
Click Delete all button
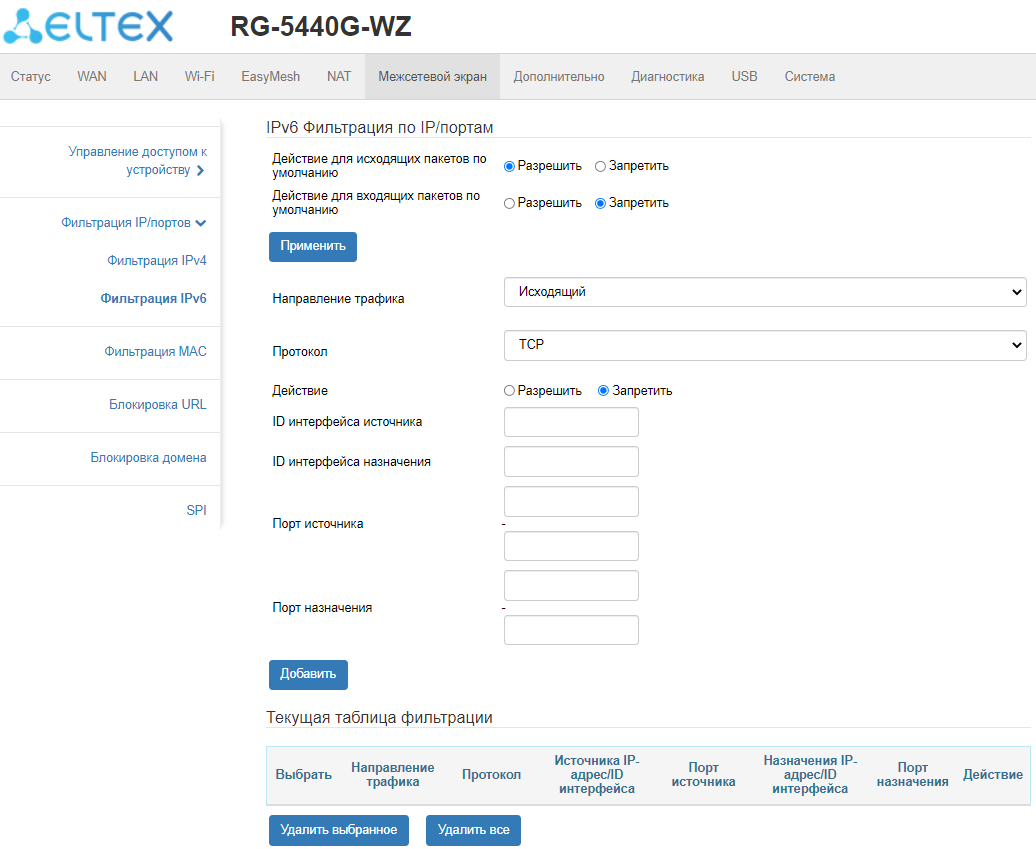(473, 830)
